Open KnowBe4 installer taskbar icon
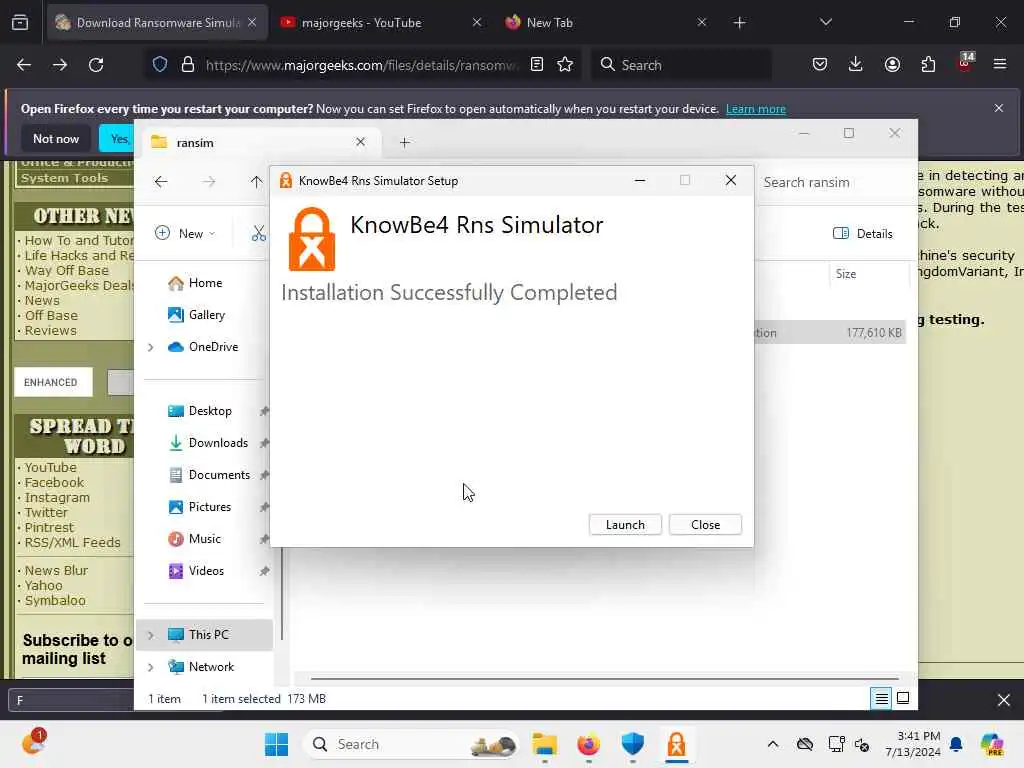 tap(676, 744)
